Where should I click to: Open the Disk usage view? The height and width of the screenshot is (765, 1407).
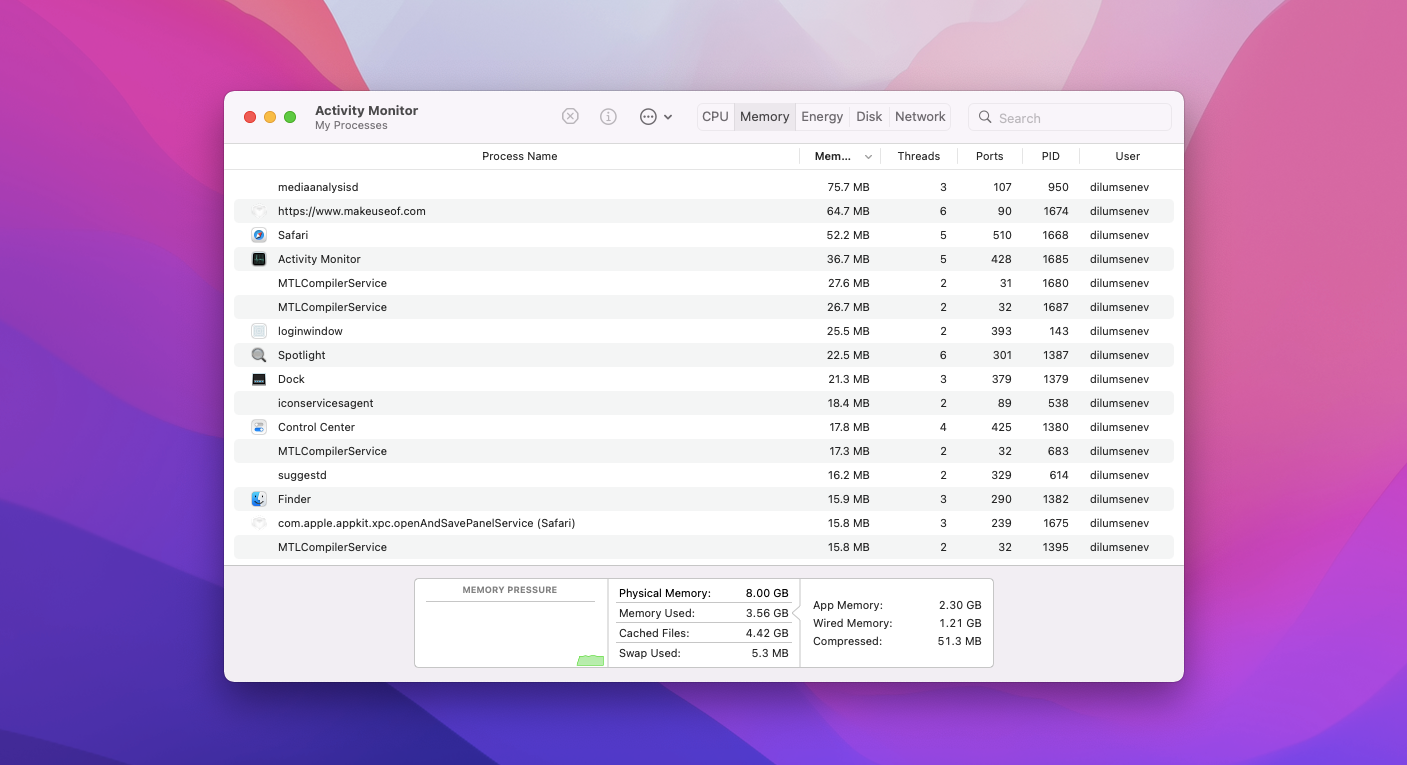pos(868,116)
